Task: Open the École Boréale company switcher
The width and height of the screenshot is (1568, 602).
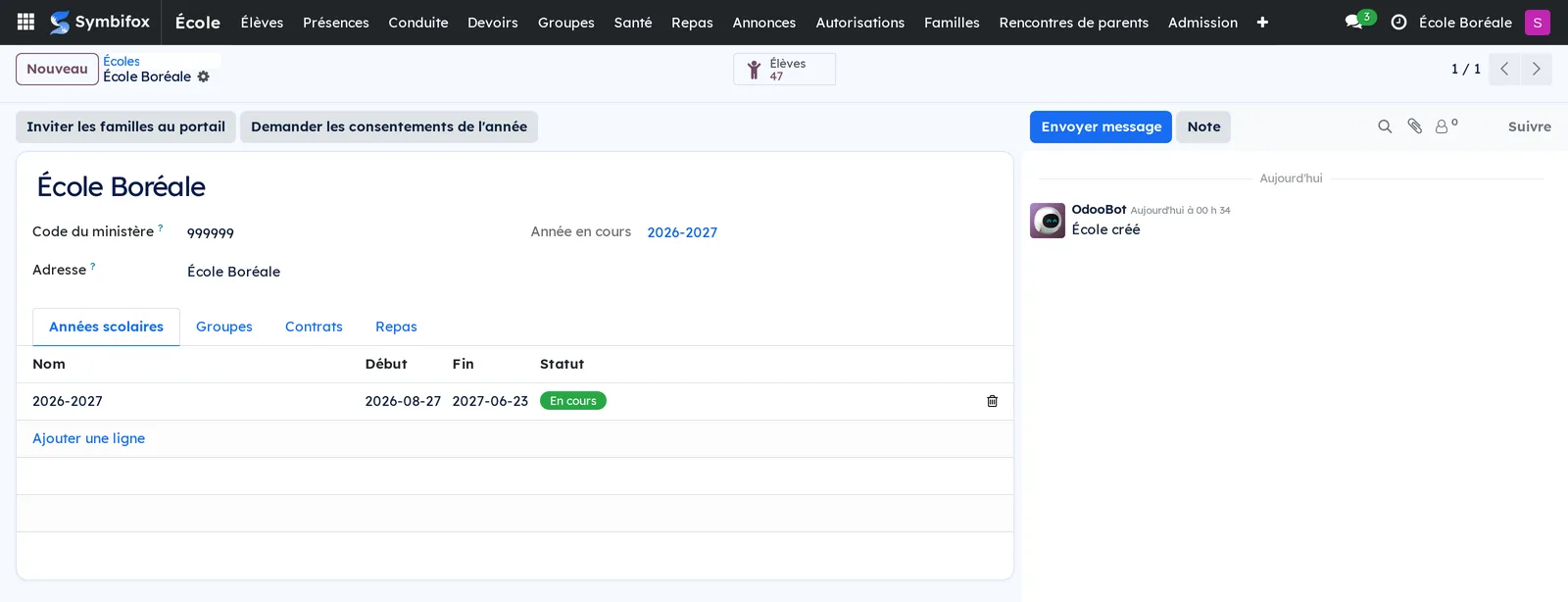Action: click(x=1465, y=23)
